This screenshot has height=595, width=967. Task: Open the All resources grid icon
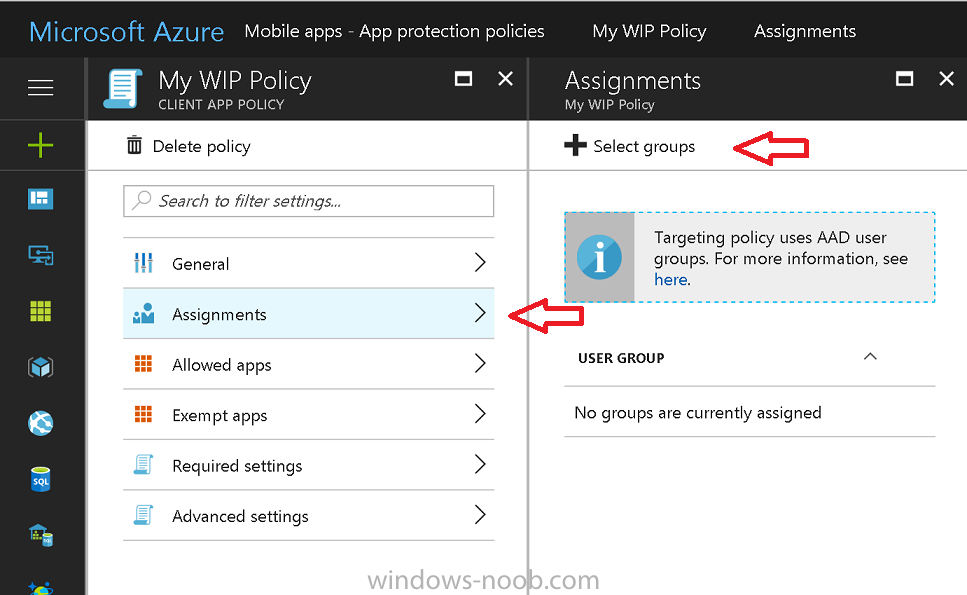click(41, 311)
